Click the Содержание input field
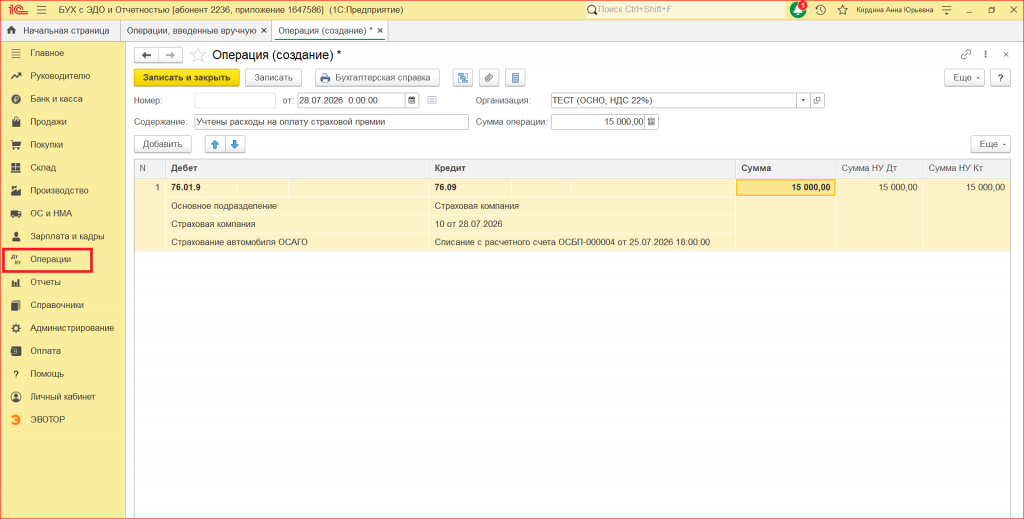This screenshot has width=1024, height=519. click(x=331, y=121)
